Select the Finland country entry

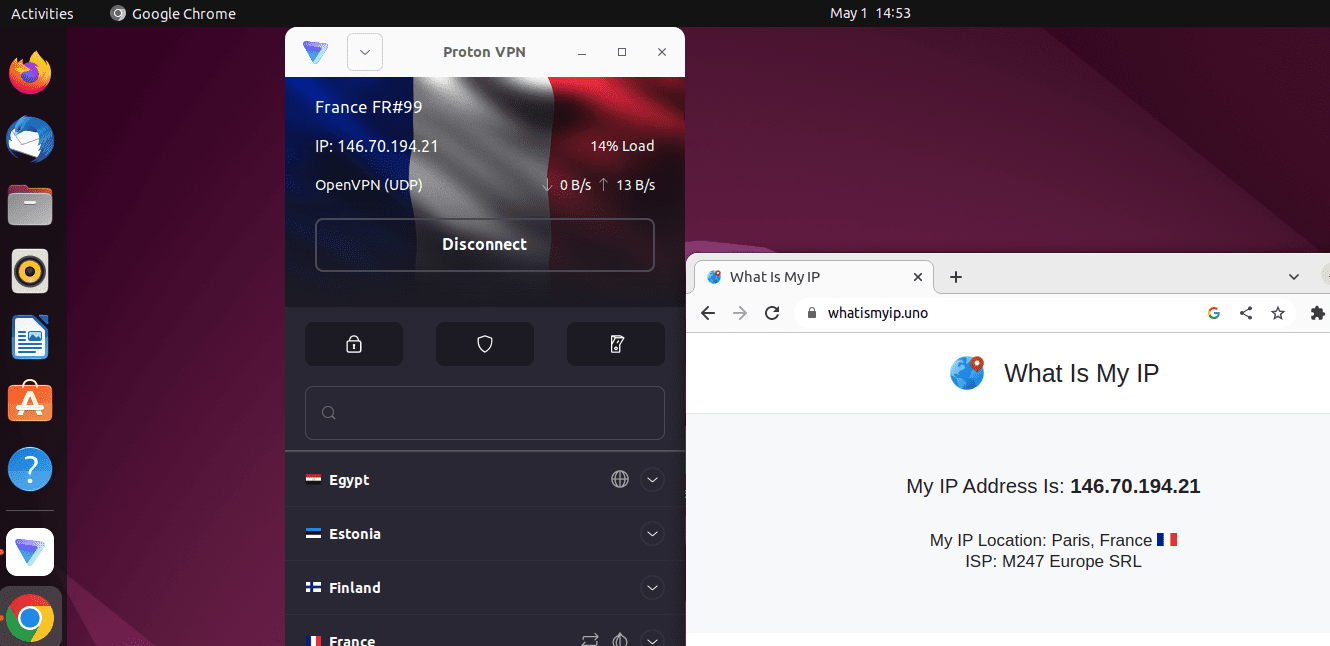[355, 588]
